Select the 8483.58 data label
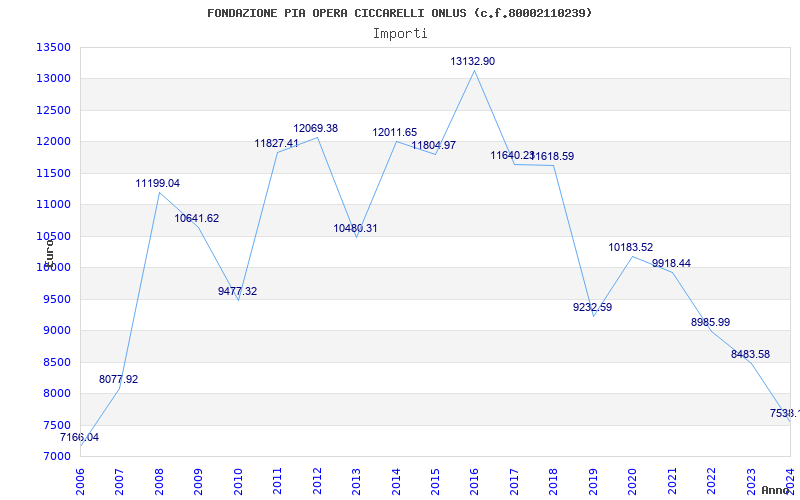This screenshot has height=500, width=800. click(x=751, y=354)
